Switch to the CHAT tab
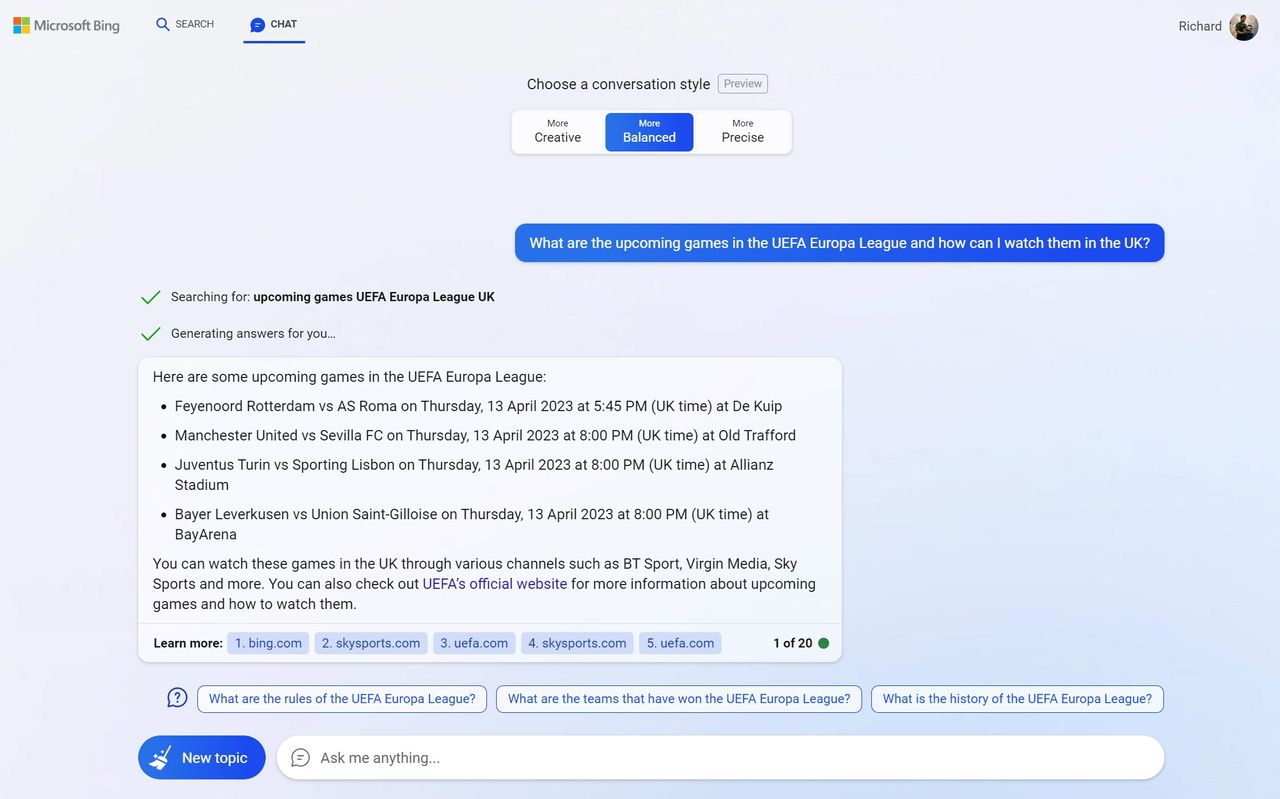Image resolution: width=1280 pixels, height=799 pixels. [x=273, y=24]
